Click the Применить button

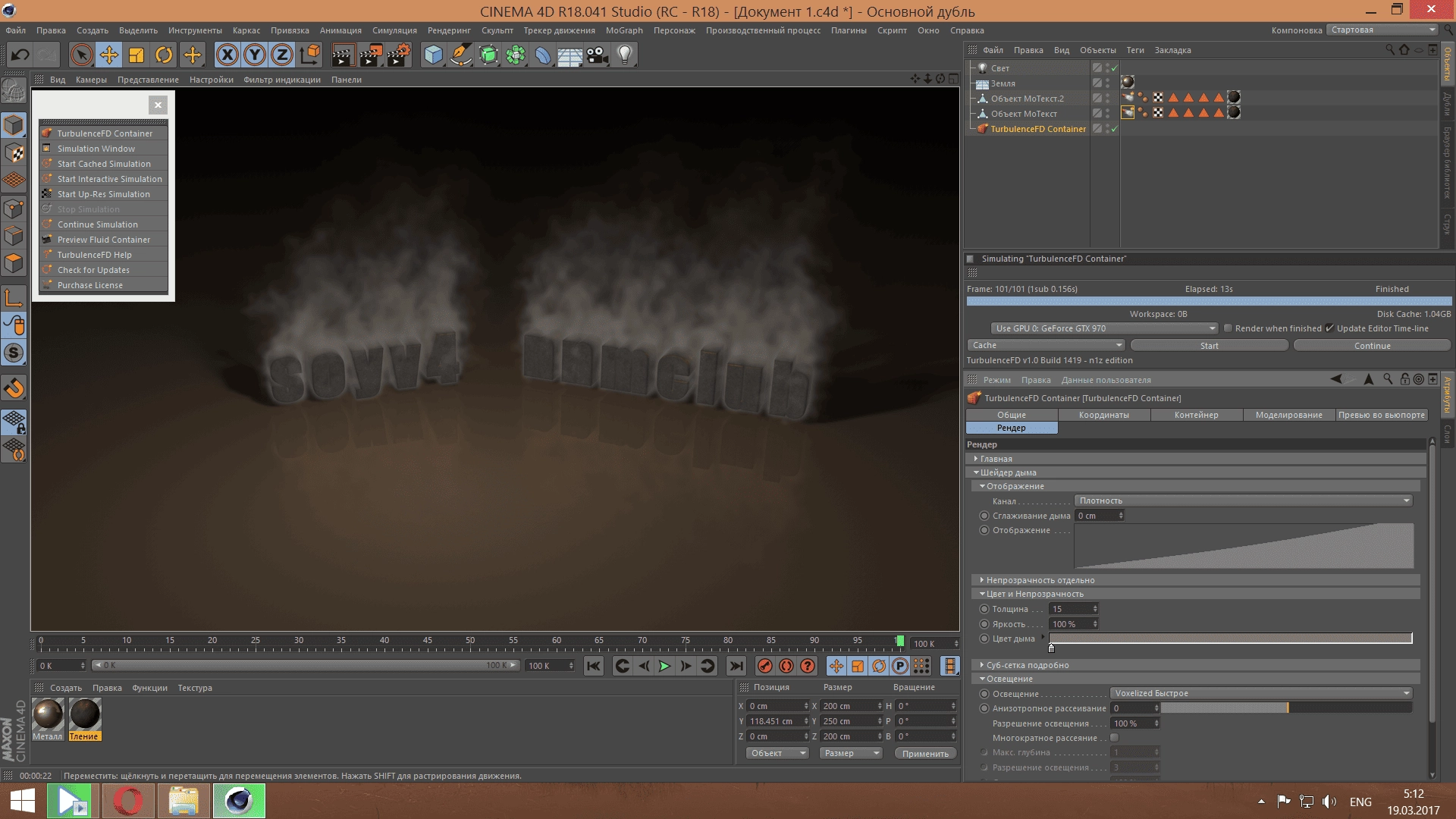coord(925,754)
